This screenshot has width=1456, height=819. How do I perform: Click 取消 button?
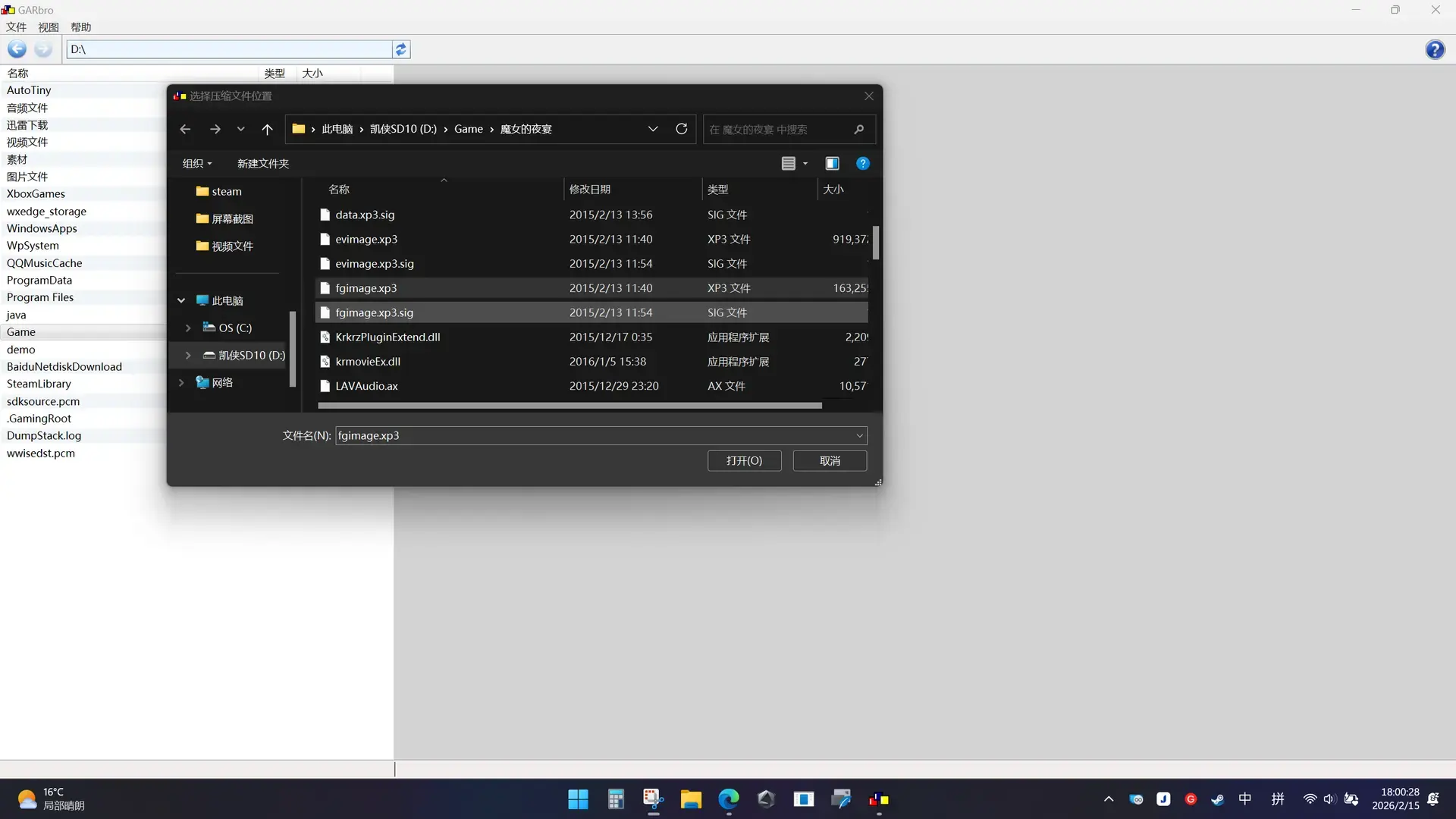830,460
